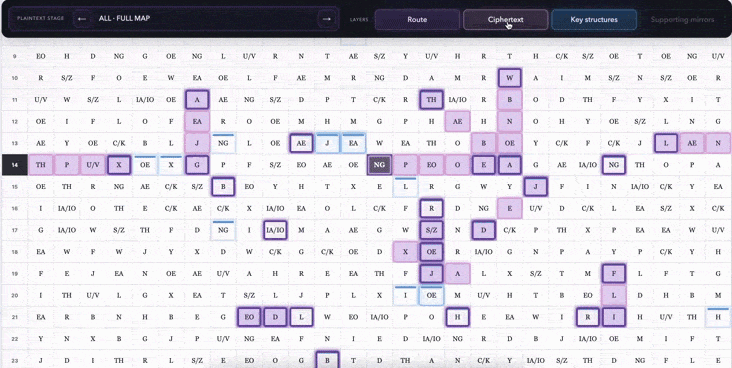Screen dimensions: 732x368
Task: Select row number 15
Action: coord(14,187)
